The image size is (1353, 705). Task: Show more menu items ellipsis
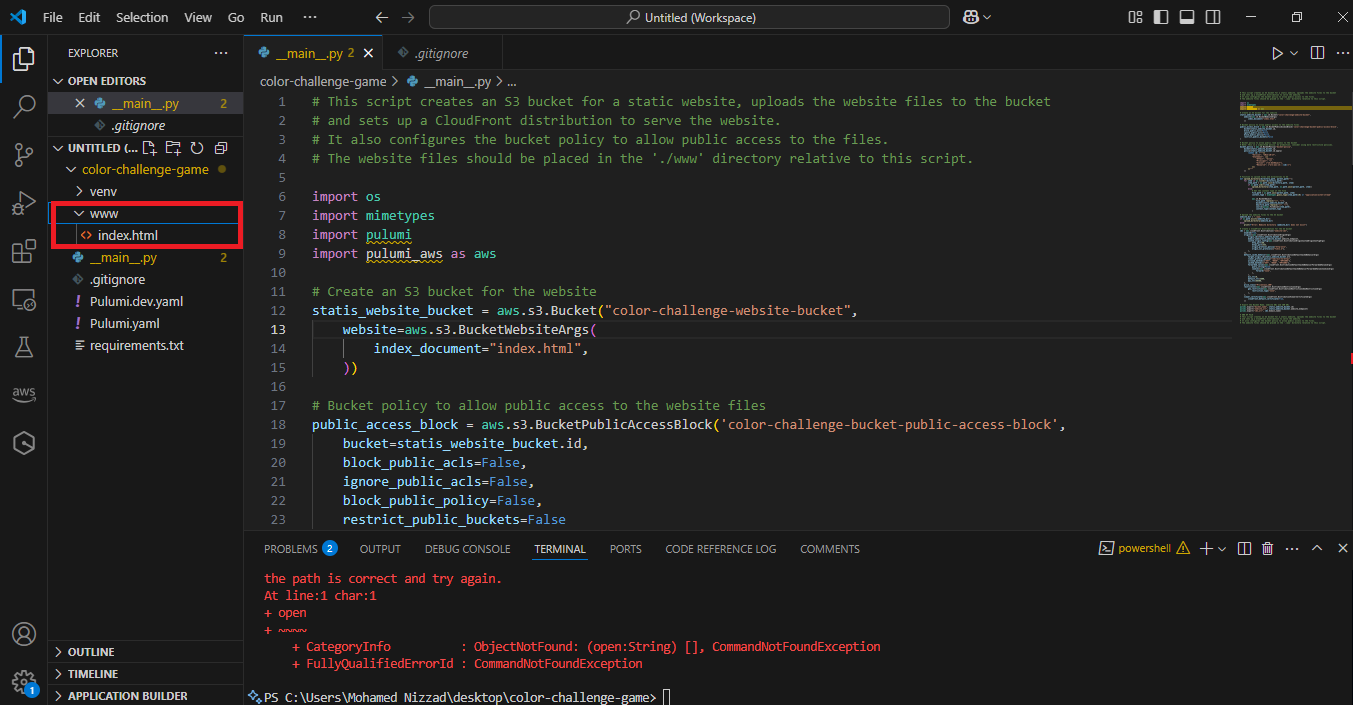coord(310,18)
